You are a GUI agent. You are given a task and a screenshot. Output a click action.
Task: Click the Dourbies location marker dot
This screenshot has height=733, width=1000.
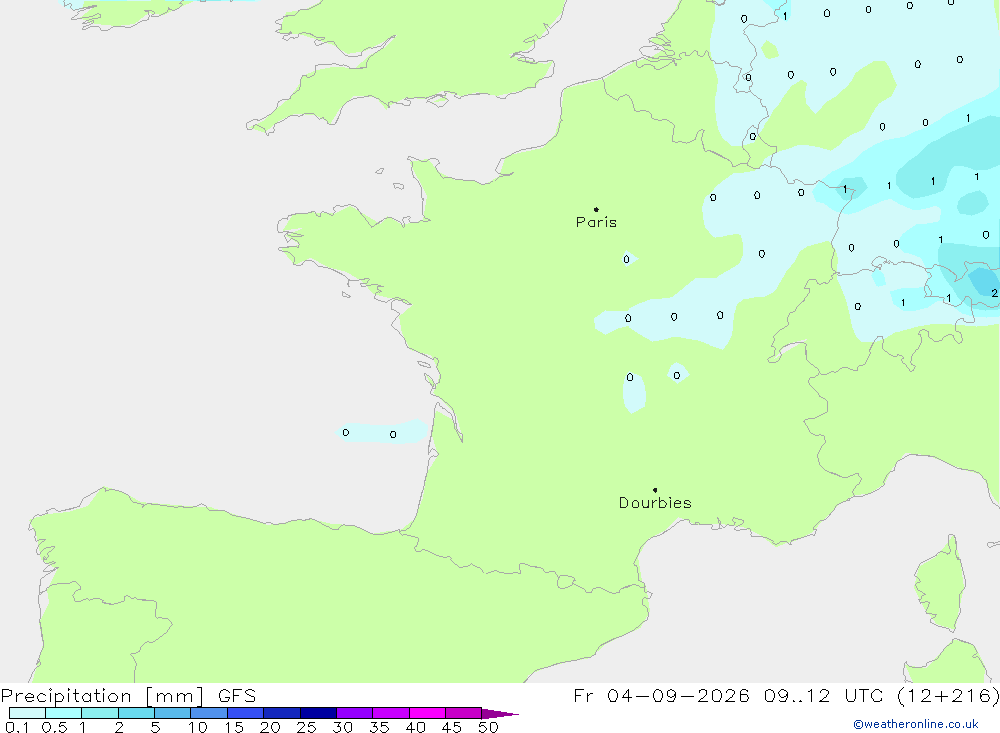(655, 490)
